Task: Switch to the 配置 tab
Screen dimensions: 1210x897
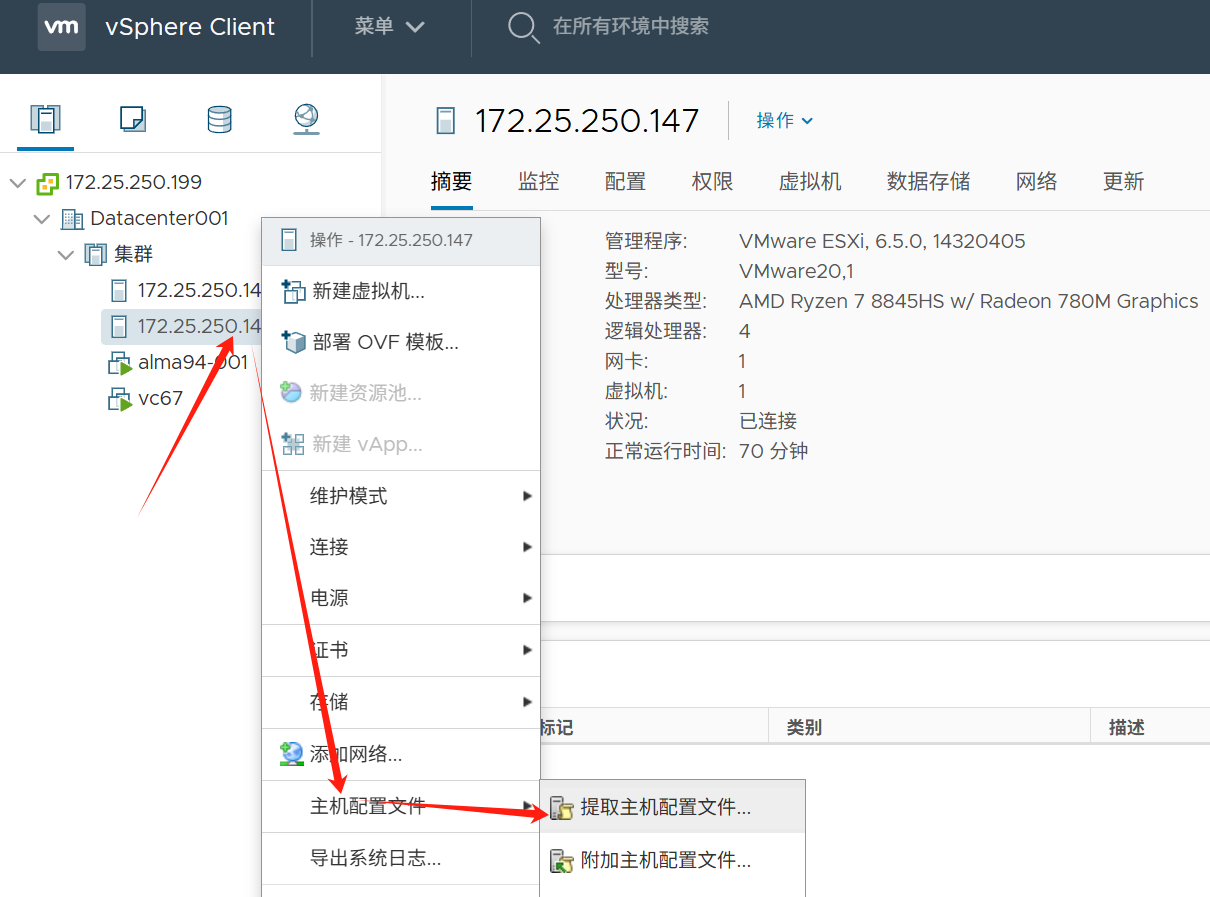Action: coord(626,181)
